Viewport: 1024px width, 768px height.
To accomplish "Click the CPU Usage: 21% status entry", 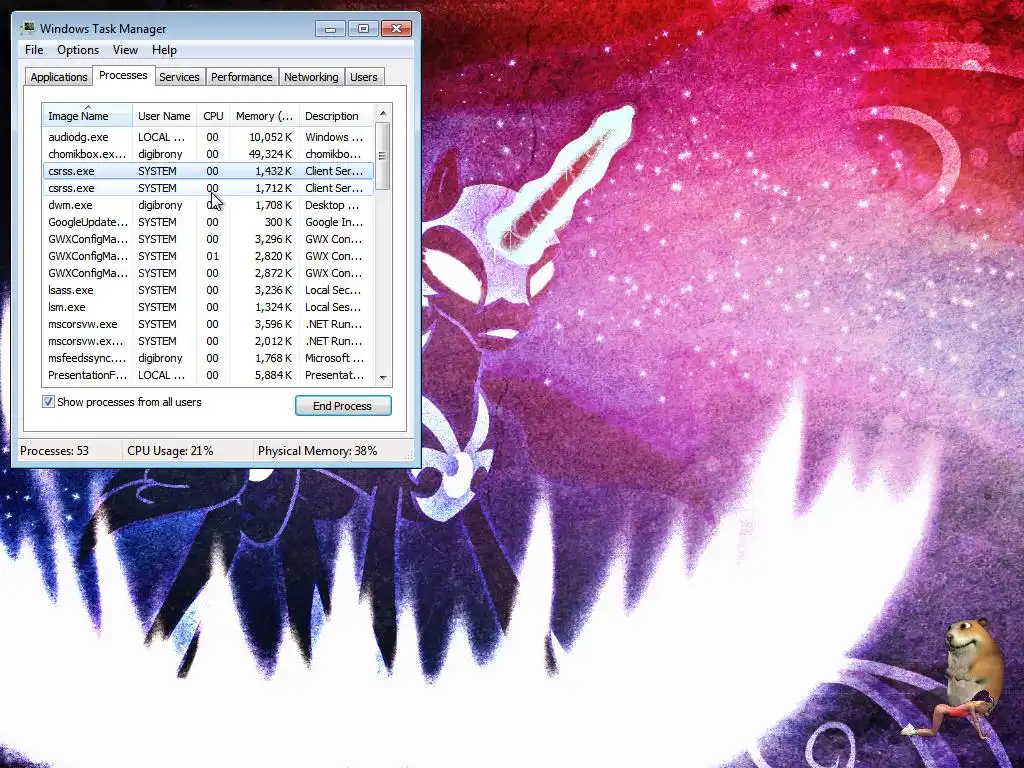I will [x=170, y=451].
